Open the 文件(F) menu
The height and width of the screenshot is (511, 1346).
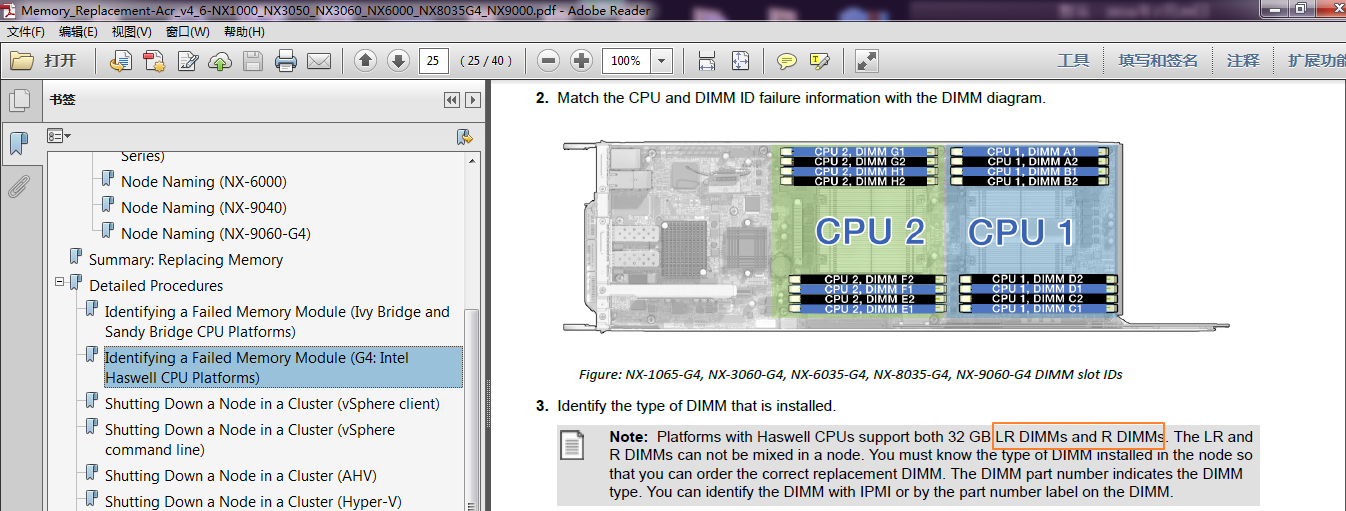click(x=26, y=32)
